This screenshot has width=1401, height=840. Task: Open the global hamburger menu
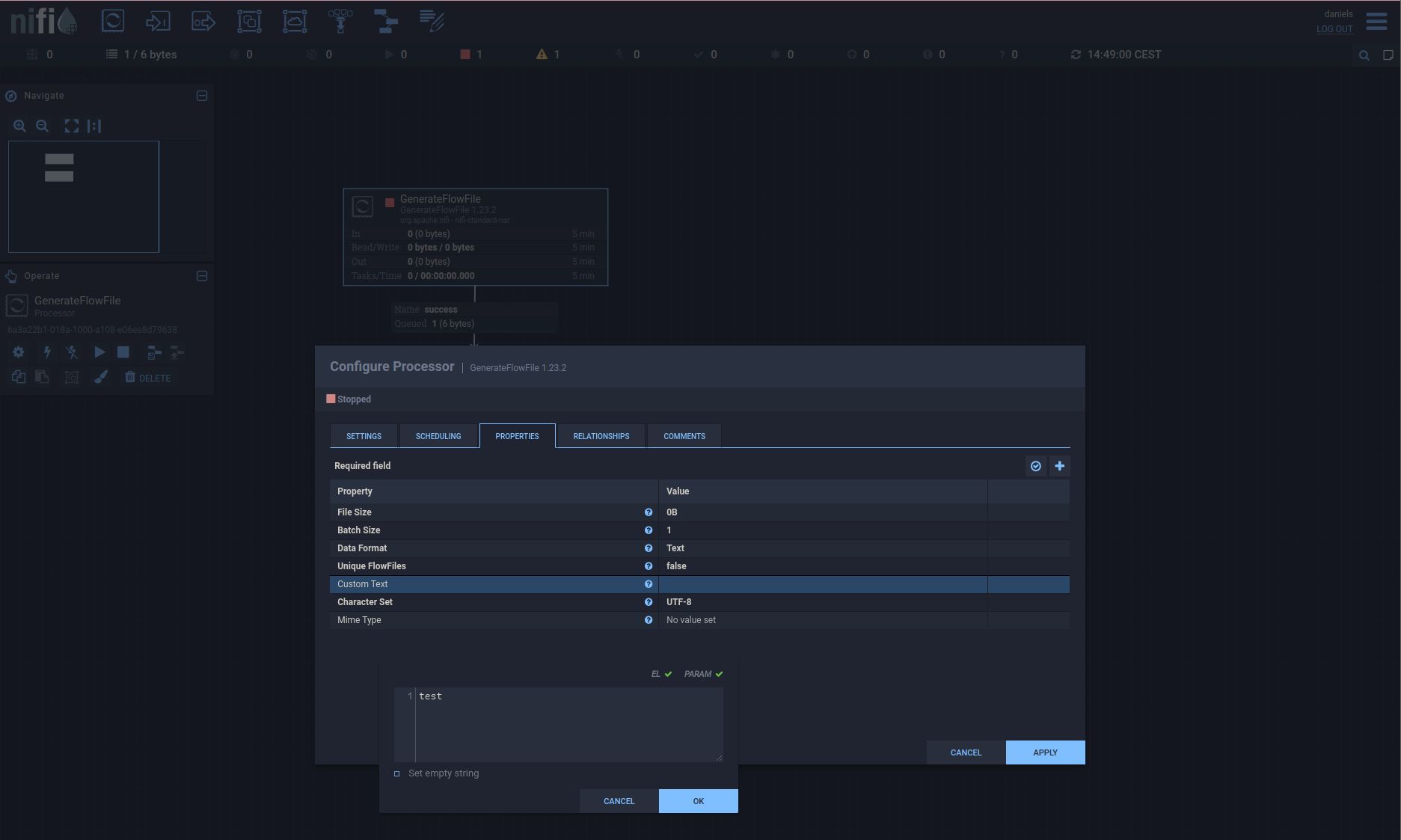(x=1376, y=21)
